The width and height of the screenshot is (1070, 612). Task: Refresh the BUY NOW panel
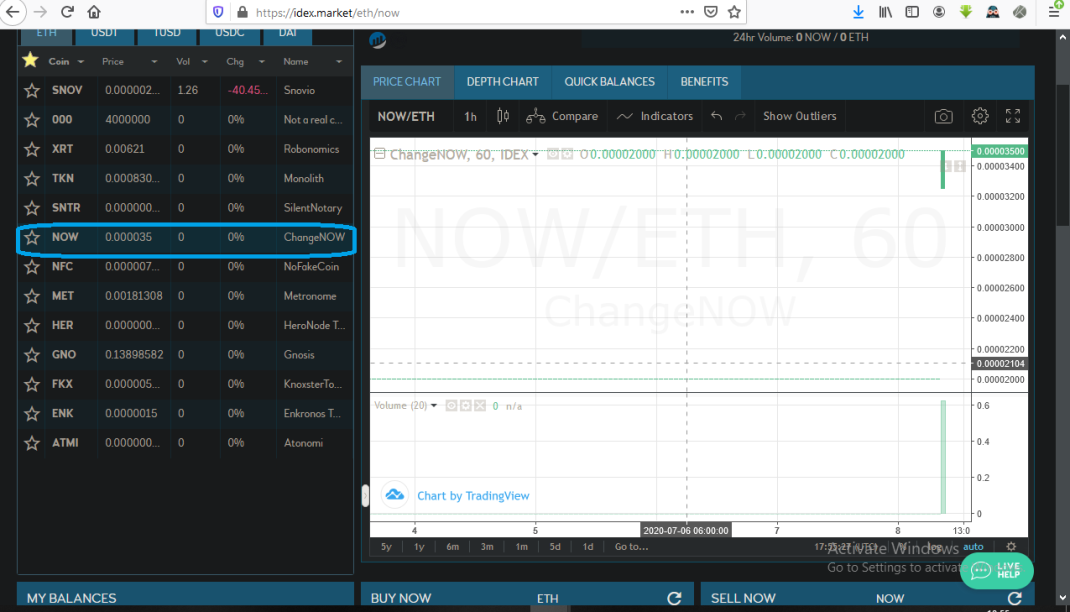coord(674,598)
